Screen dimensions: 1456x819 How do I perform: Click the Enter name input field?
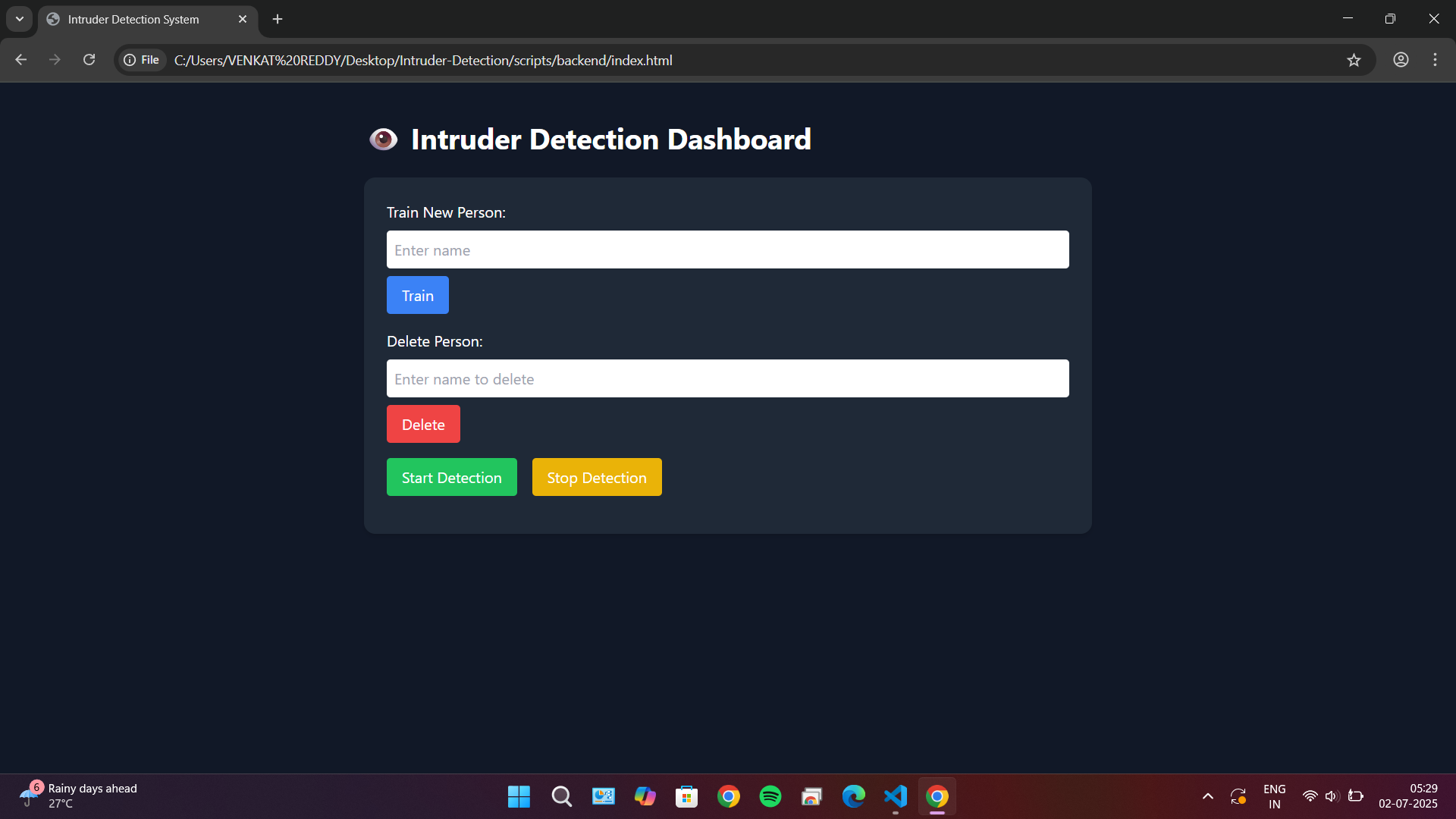[727, 249]
